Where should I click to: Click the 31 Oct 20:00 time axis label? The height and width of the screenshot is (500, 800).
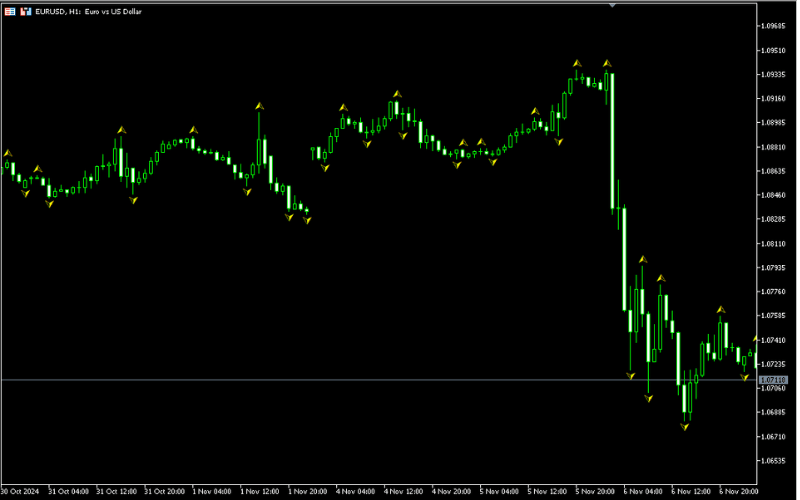click(164, 491)
